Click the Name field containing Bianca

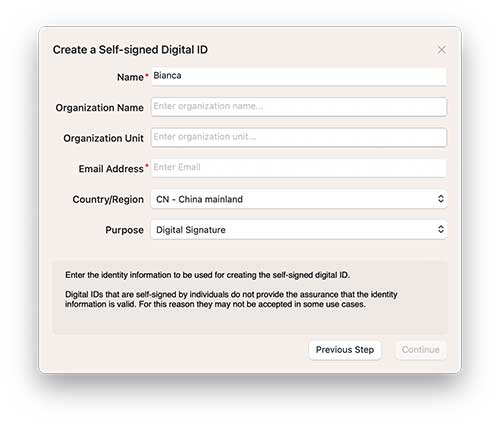click(299, 76)
